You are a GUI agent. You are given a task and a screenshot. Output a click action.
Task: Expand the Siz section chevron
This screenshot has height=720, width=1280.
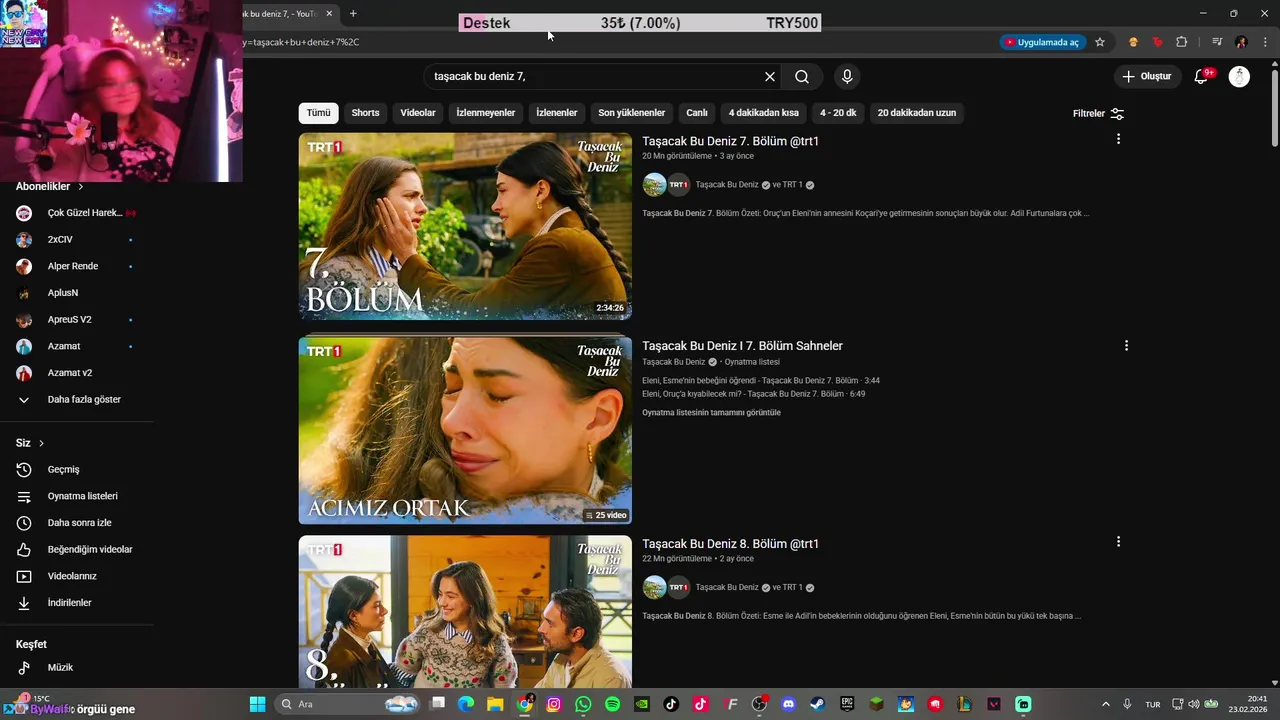tap(41, 443)
